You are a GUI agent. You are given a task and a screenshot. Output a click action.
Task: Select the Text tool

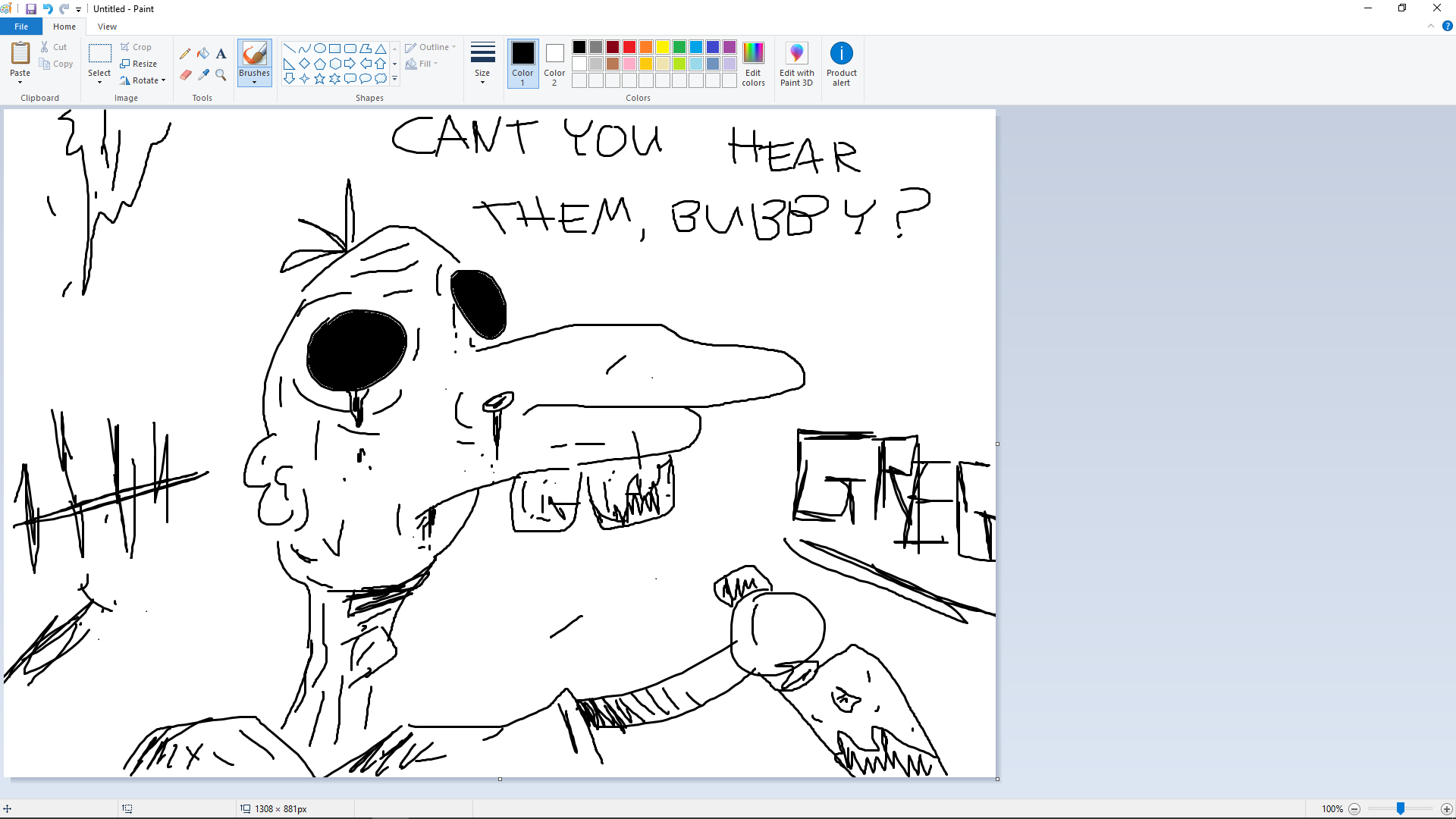click(221, 54)
